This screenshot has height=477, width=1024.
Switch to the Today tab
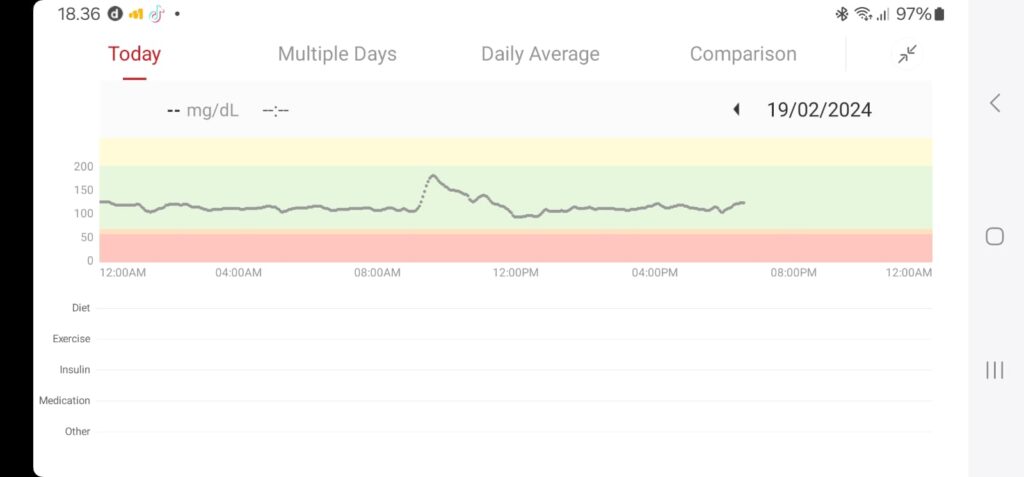pyautogui.click(x=134, y=54)
